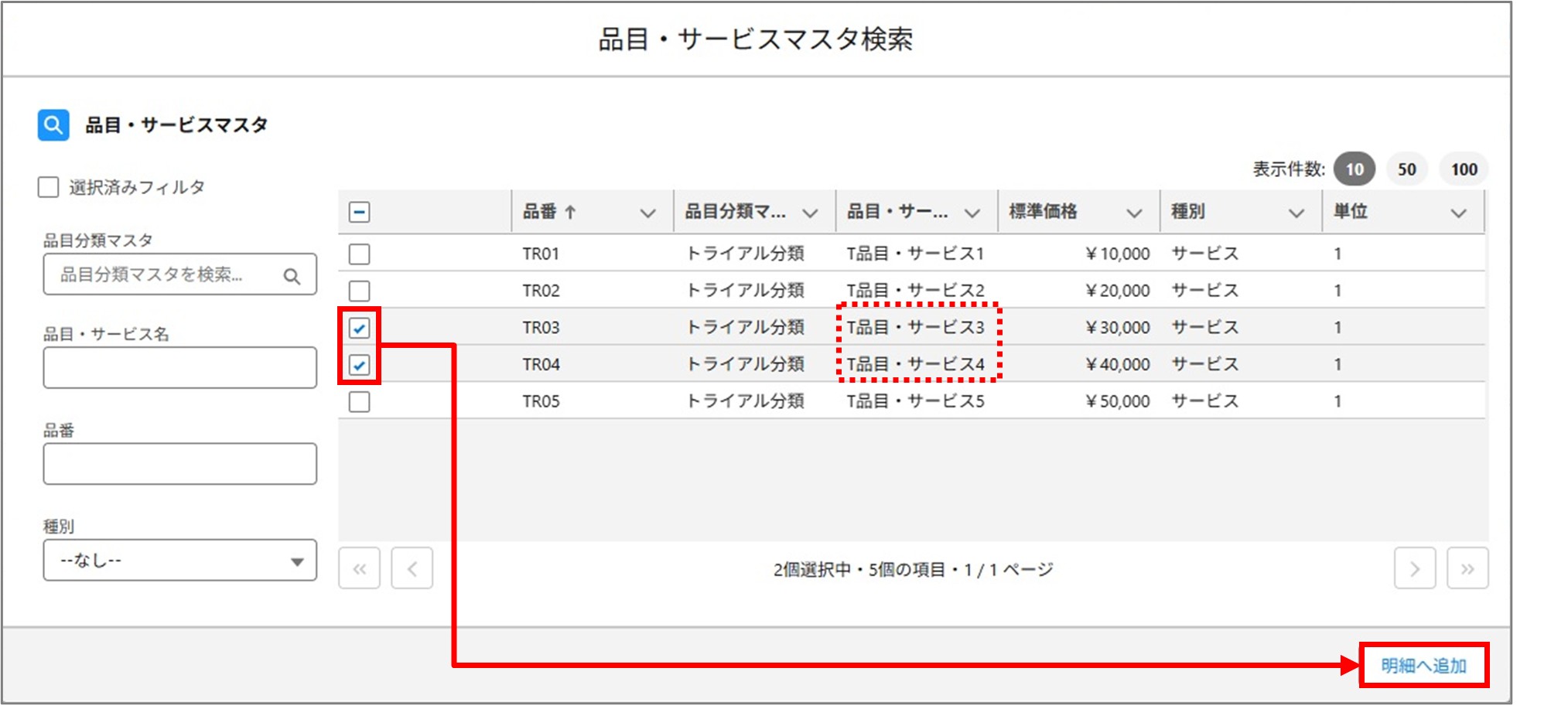Open the 単位 column header dropdown
This screenshot has width=1568, height=709.
click(x=1460, y=212)
